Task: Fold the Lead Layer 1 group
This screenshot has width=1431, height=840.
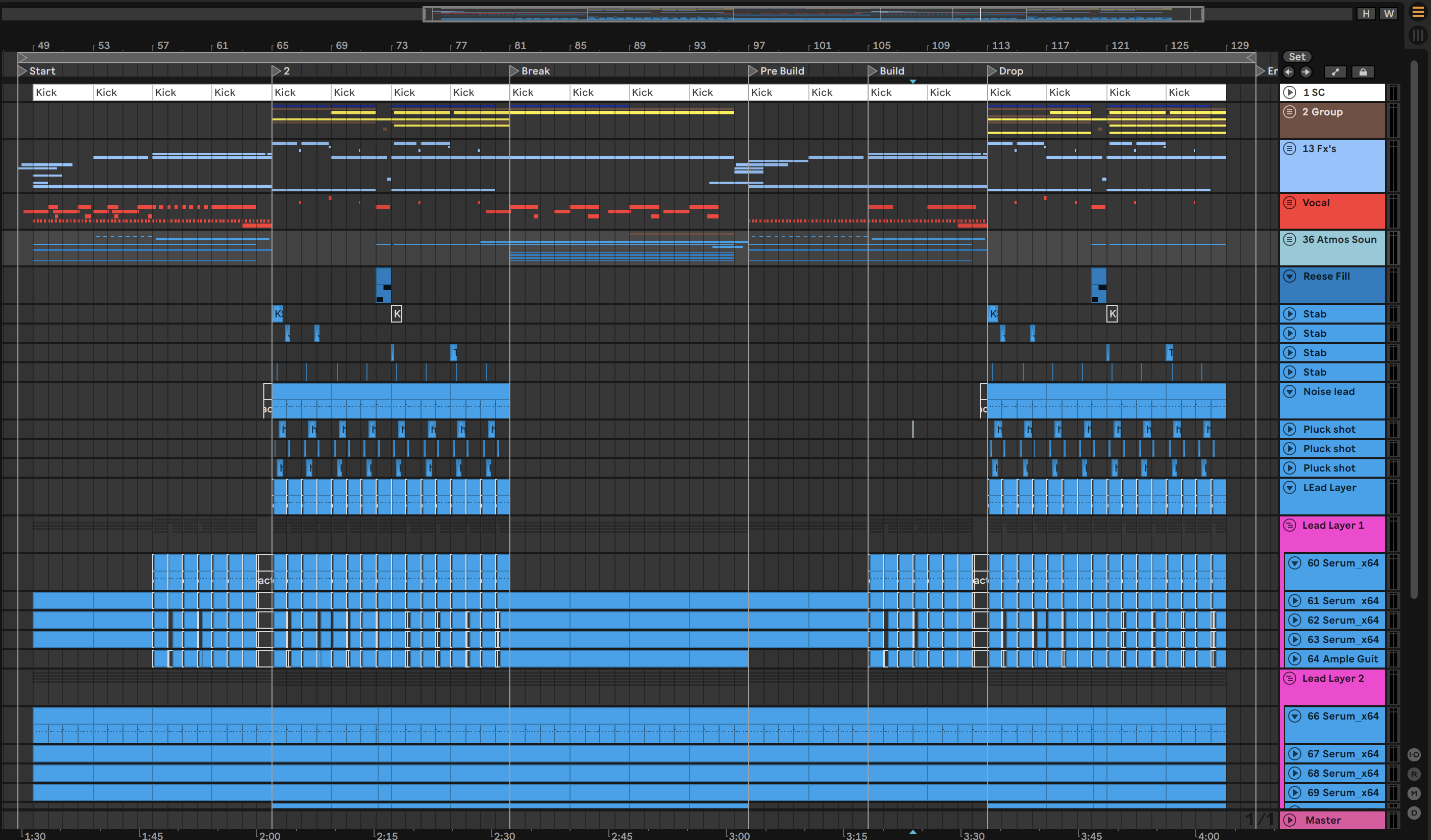Action: (x=1290, y=525)
